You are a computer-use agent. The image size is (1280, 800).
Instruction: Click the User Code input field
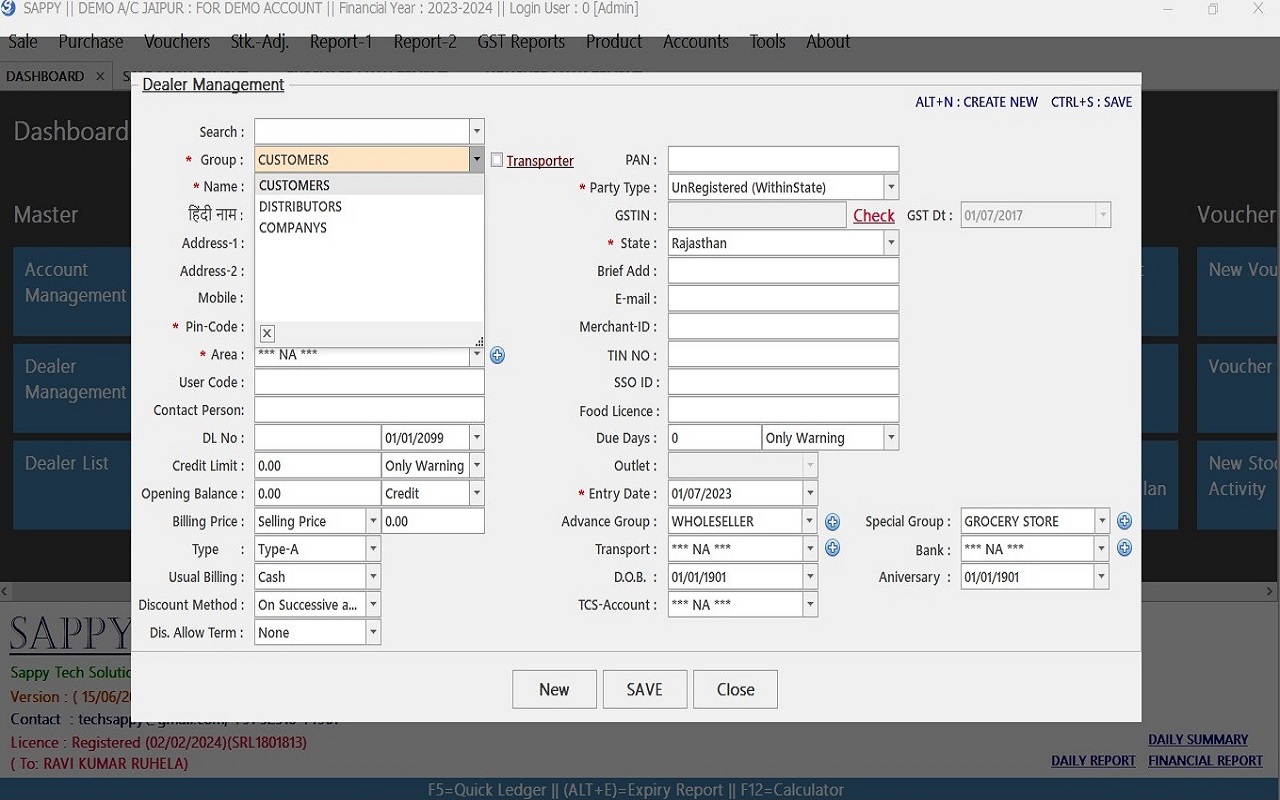point(369,382)
